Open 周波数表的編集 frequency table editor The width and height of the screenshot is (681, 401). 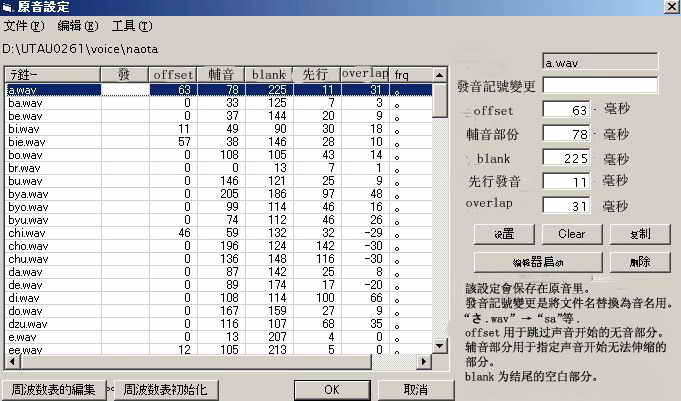[x=53, y=390]
